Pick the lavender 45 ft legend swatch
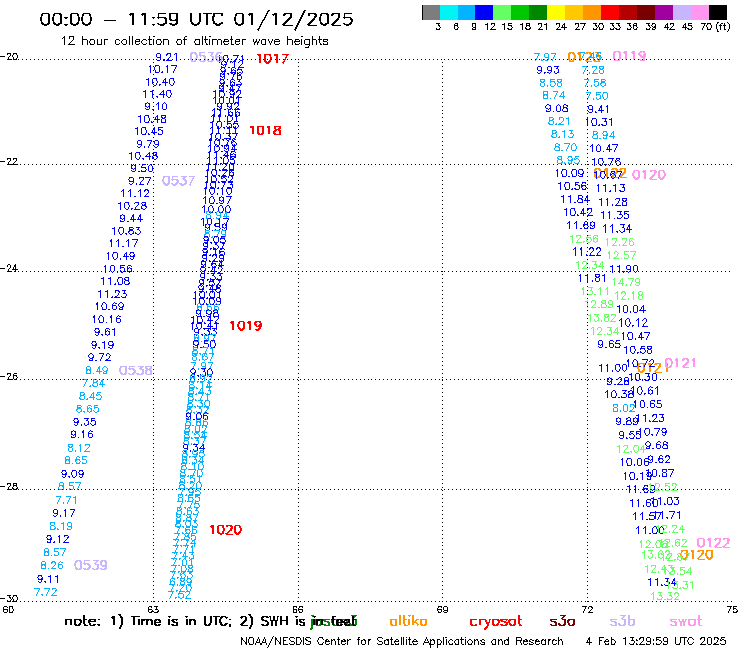 coord(682,12)
